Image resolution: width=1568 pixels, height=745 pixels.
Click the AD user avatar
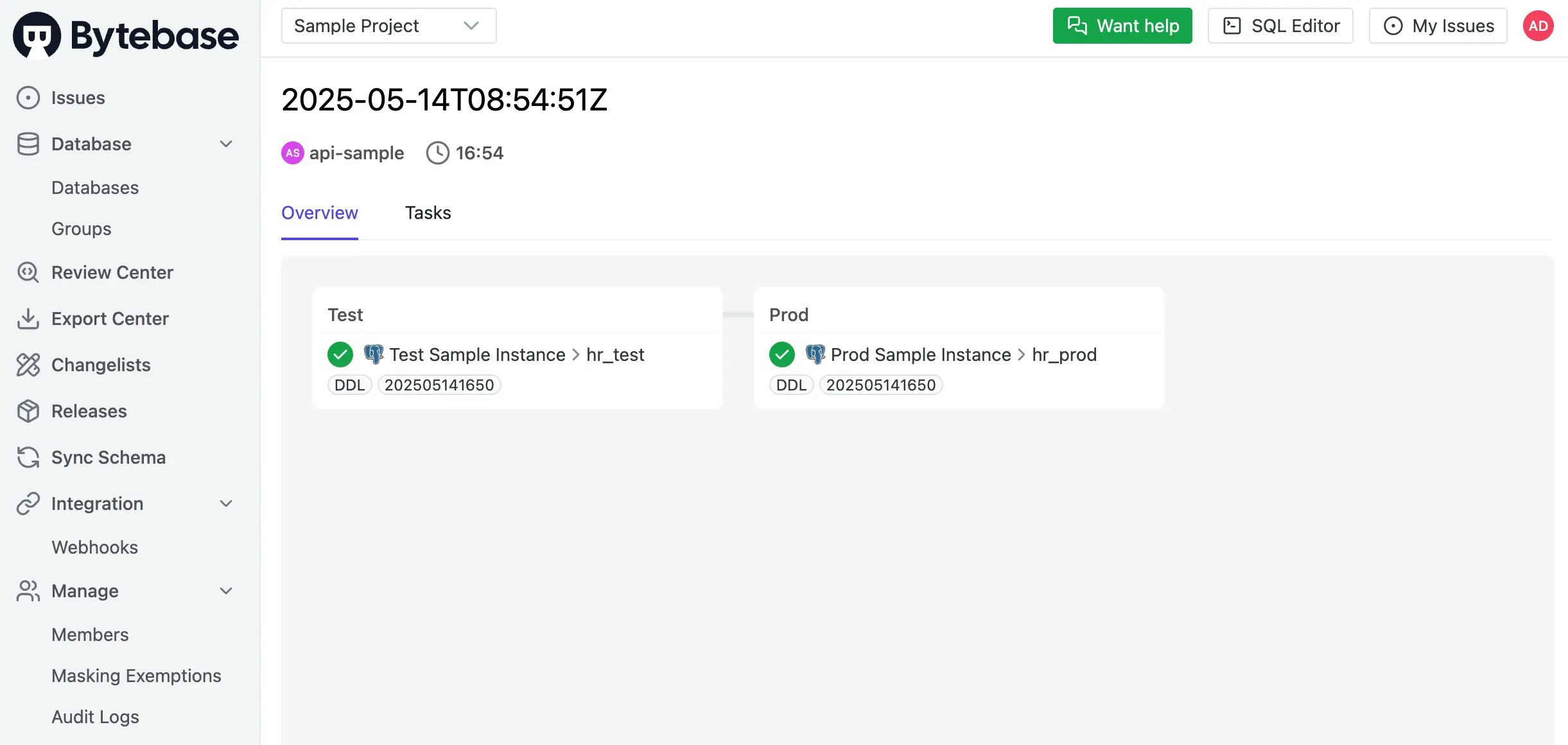click(x=1538, y=26)
